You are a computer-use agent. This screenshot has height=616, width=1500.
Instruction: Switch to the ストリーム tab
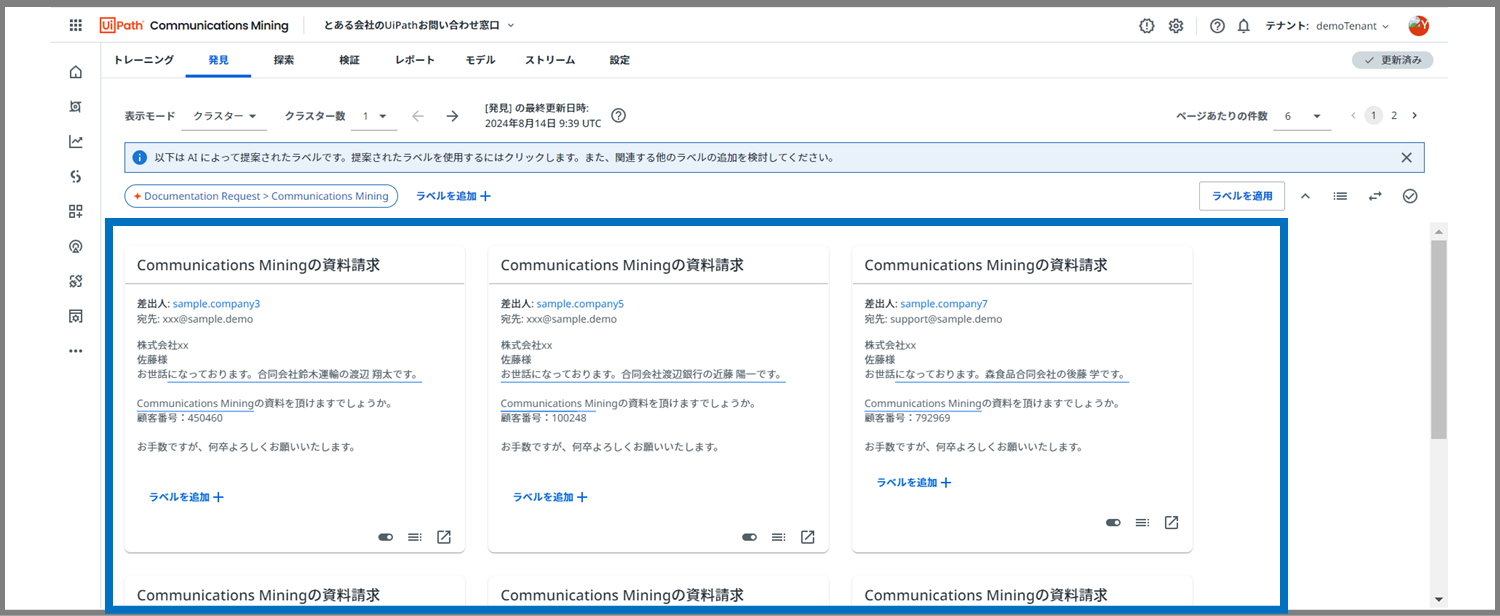click(x=550, y=60)
